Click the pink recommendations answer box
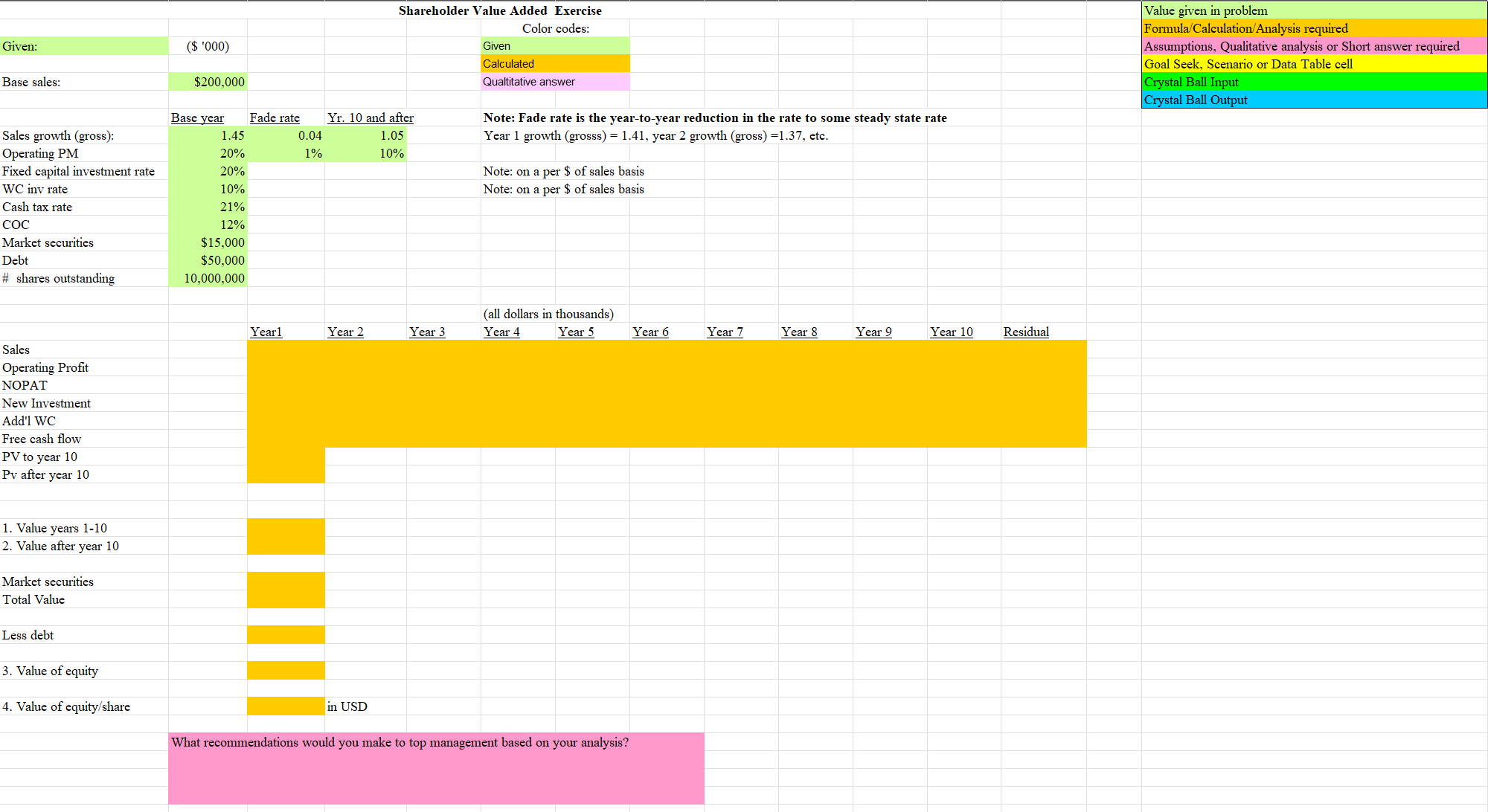The width and height of the screenshot is (1488, 812). [x=436, y=768]
